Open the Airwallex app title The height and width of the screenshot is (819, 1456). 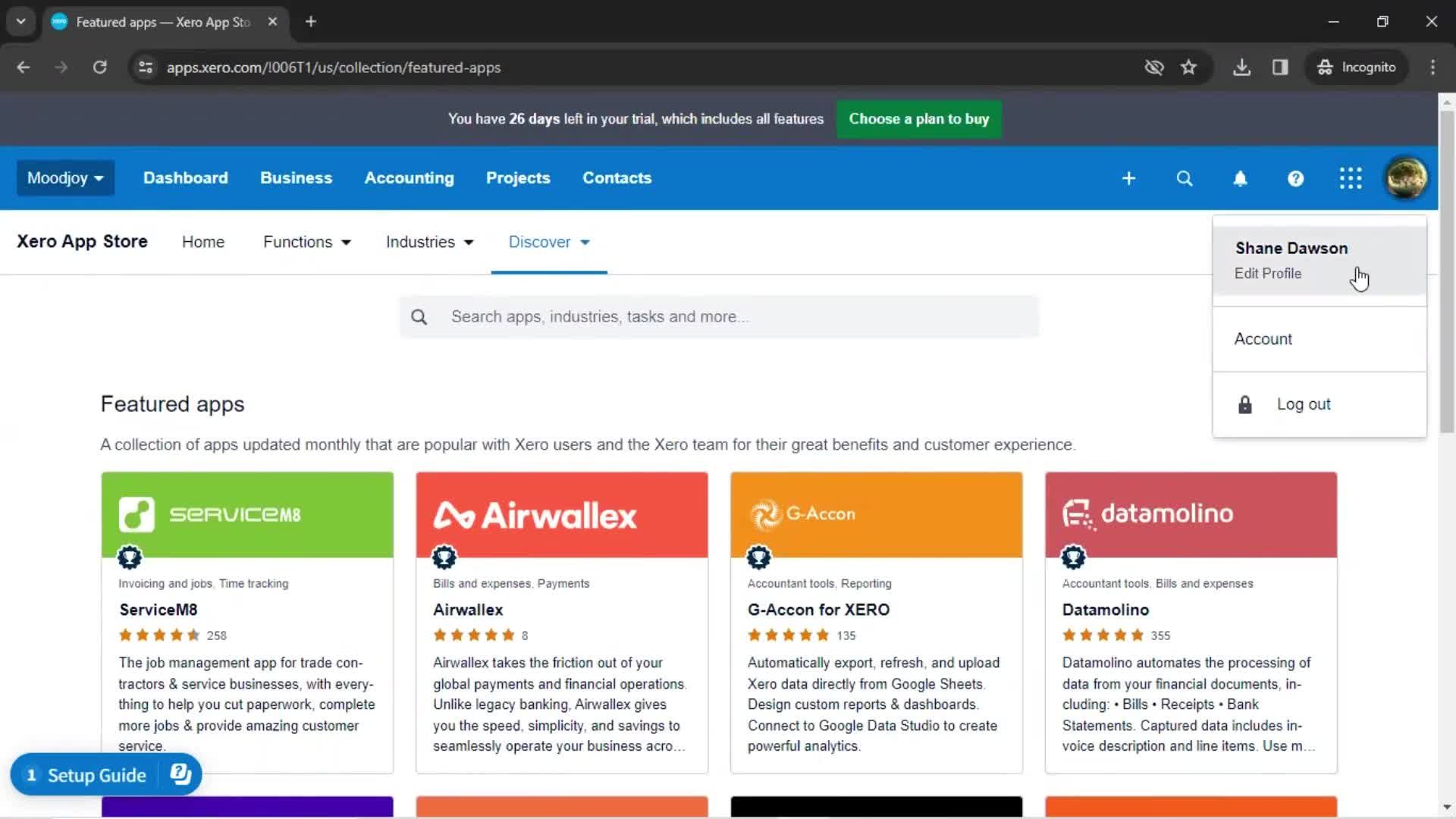[x=468, y=610]
